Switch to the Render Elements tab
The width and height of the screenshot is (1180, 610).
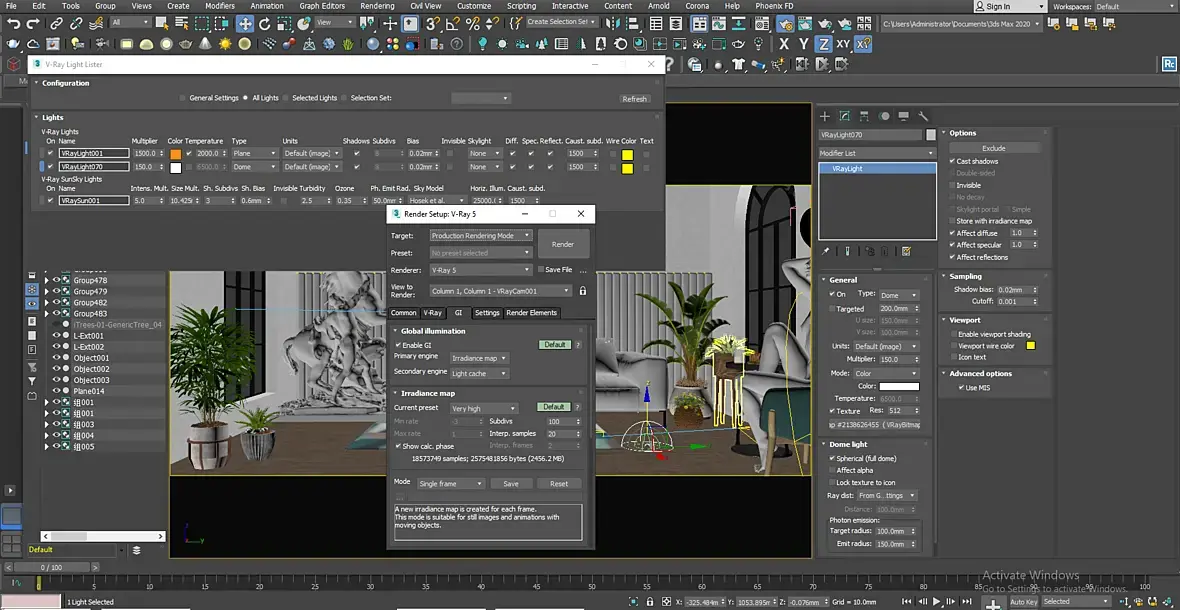531,313
